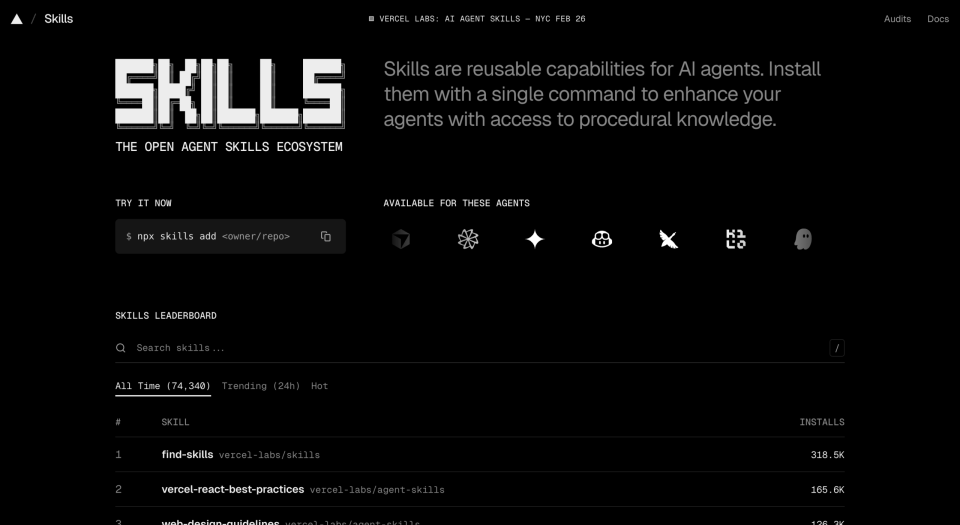Screen dimensions: 960x525
Task: Click the bird-shaped agent icon
Action: [669, 239]
